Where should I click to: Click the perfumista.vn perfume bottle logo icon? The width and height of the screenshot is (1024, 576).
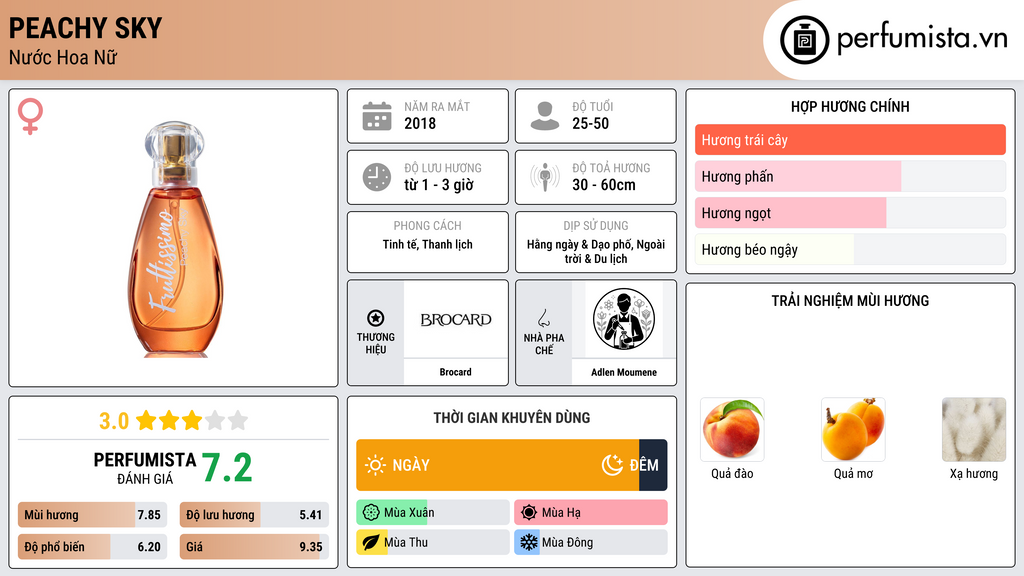(804, 40)
